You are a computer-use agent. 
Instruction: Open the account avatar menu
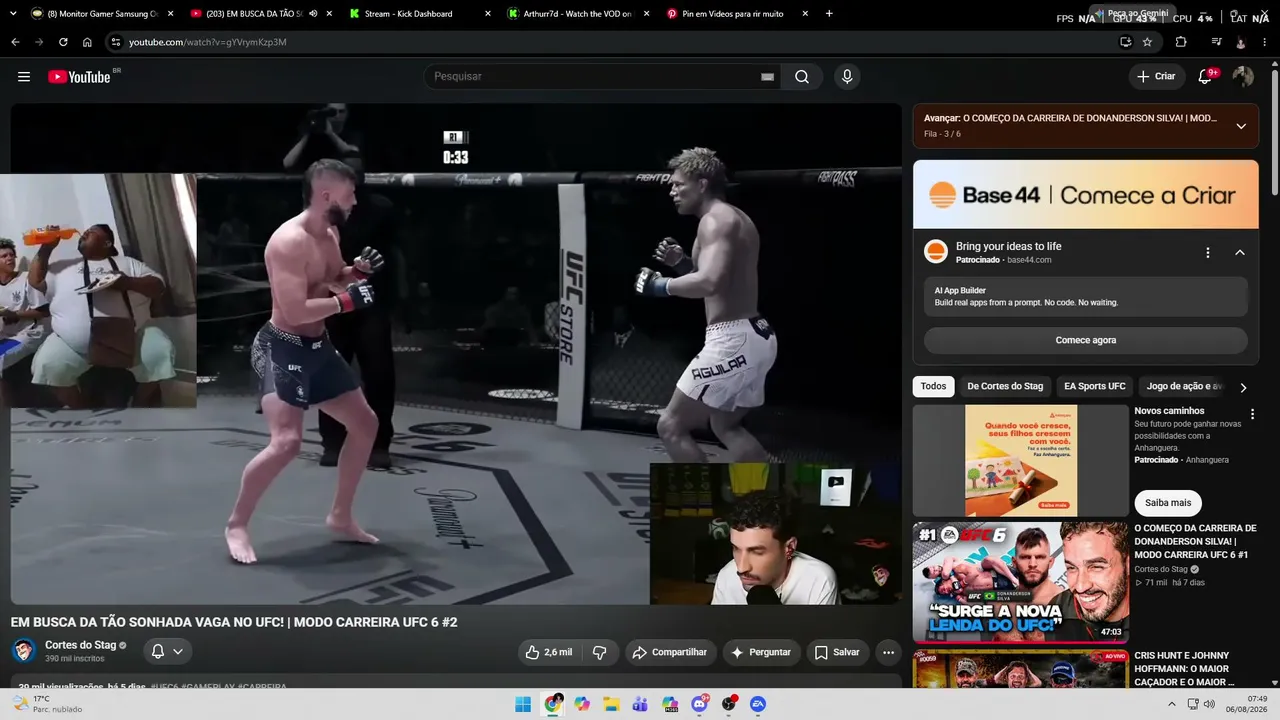point(1243,77)
